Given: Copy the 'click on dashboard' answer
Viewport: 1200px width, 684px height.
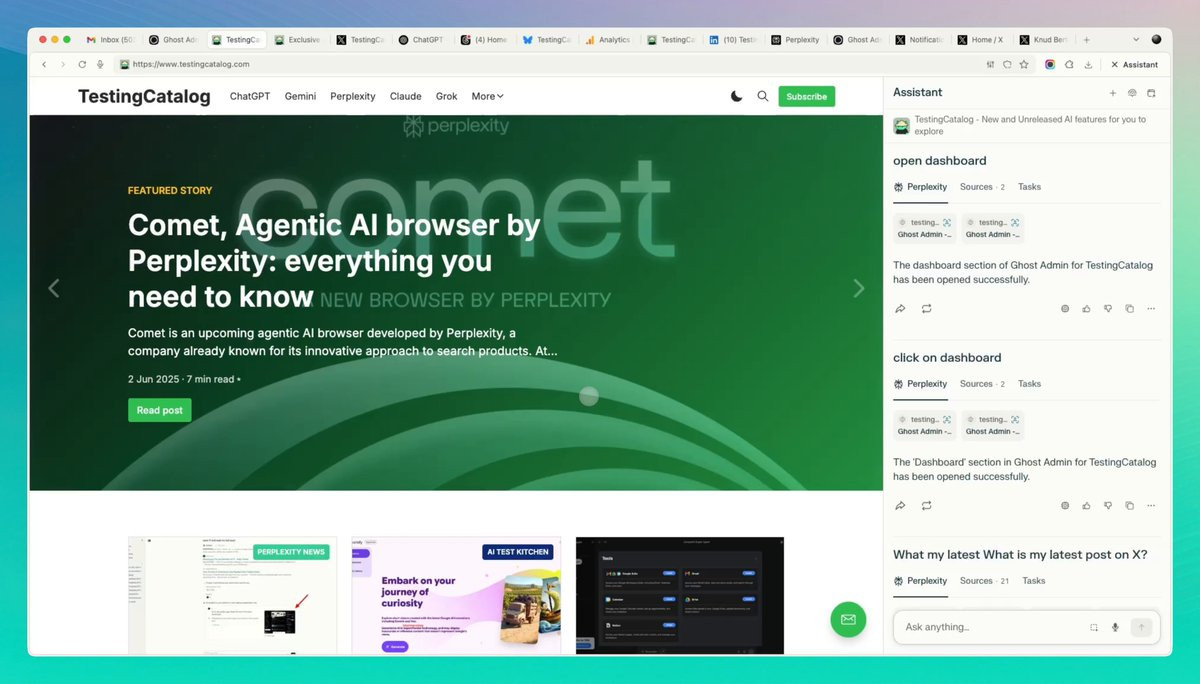Looking at the screenshot, I should [x=1129, y=506].
